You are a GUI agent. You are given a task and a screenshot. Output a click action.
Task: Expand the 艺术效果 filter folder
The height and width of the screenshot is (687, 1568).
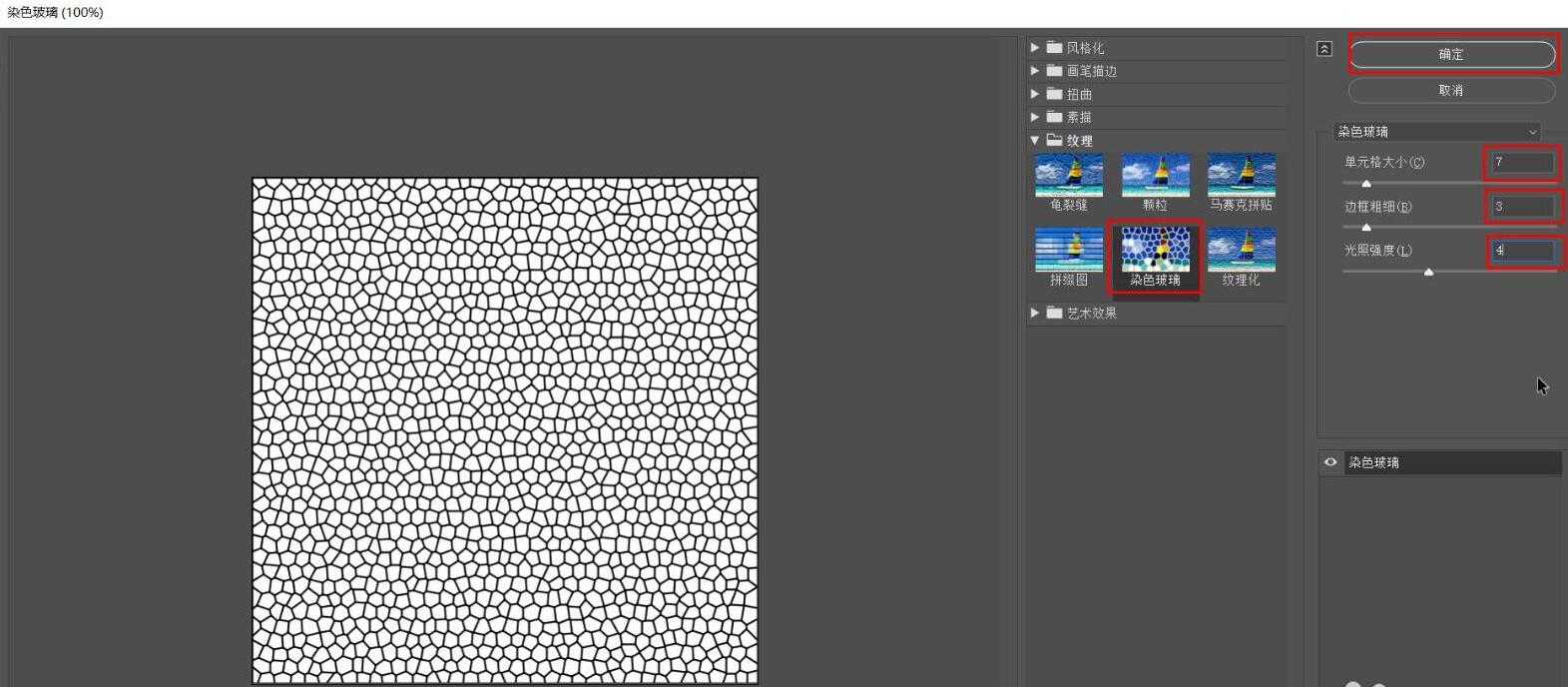(x=1035, y=313)
